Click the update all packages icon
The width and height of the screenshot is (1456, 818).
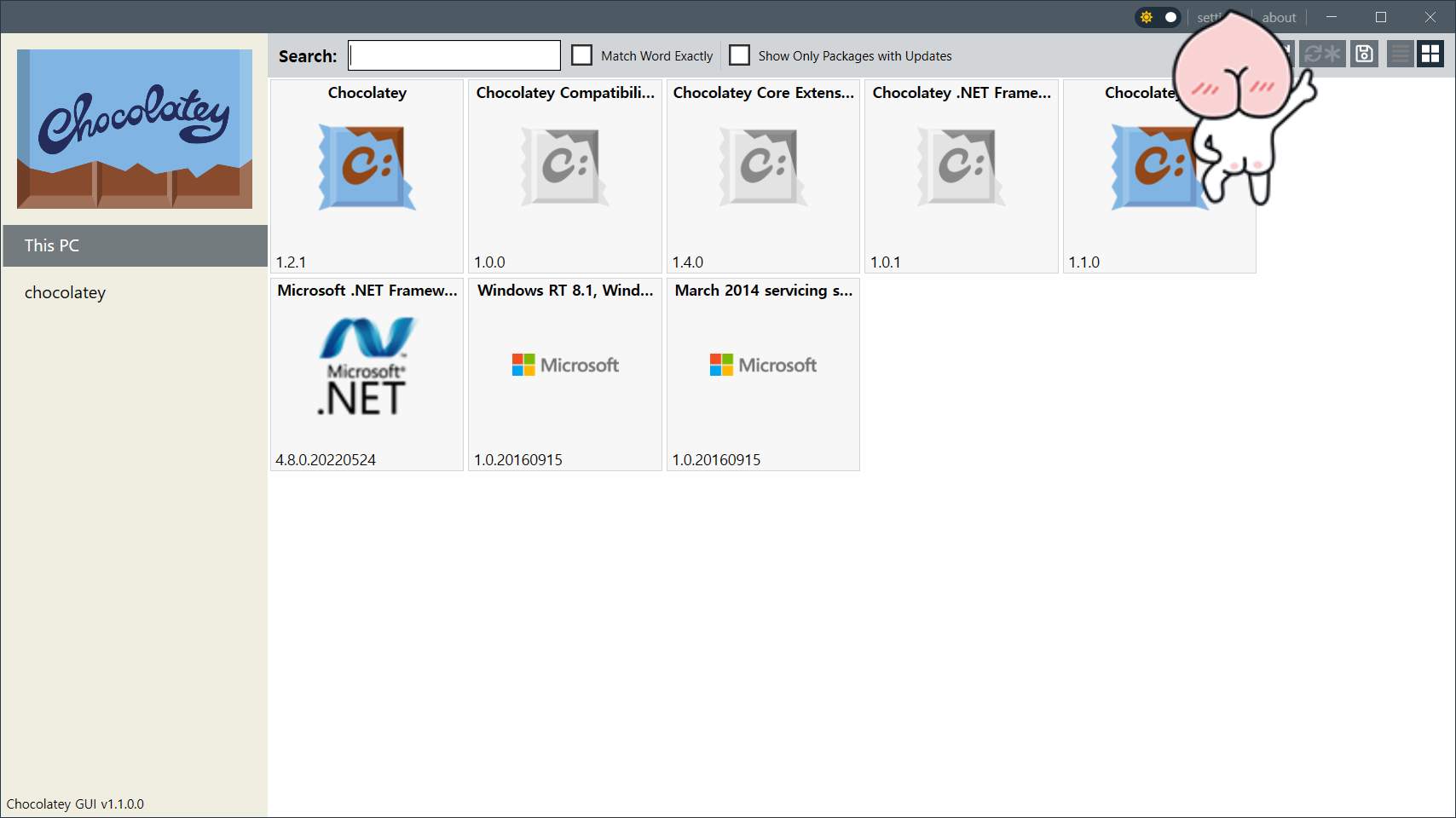[1323, 55]
